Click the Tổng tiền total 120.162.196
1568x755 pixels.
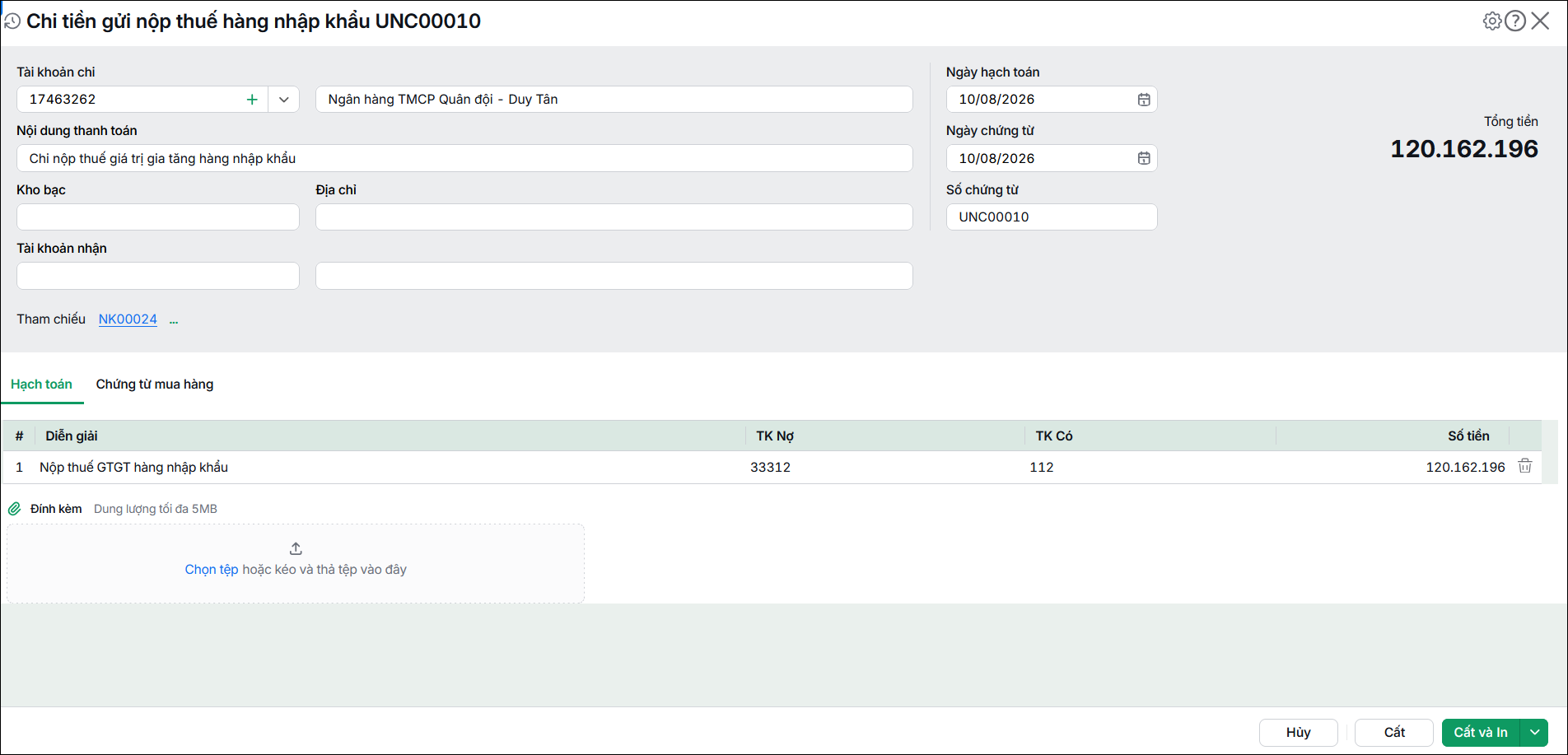1464,149
